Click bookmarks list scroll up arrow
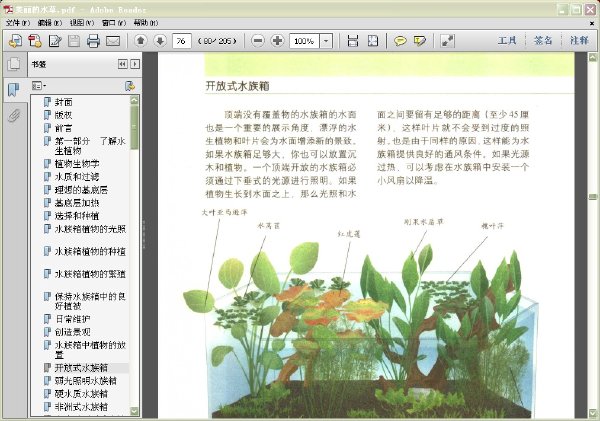This screenshot has height=421, width=600. click(134, 100)
